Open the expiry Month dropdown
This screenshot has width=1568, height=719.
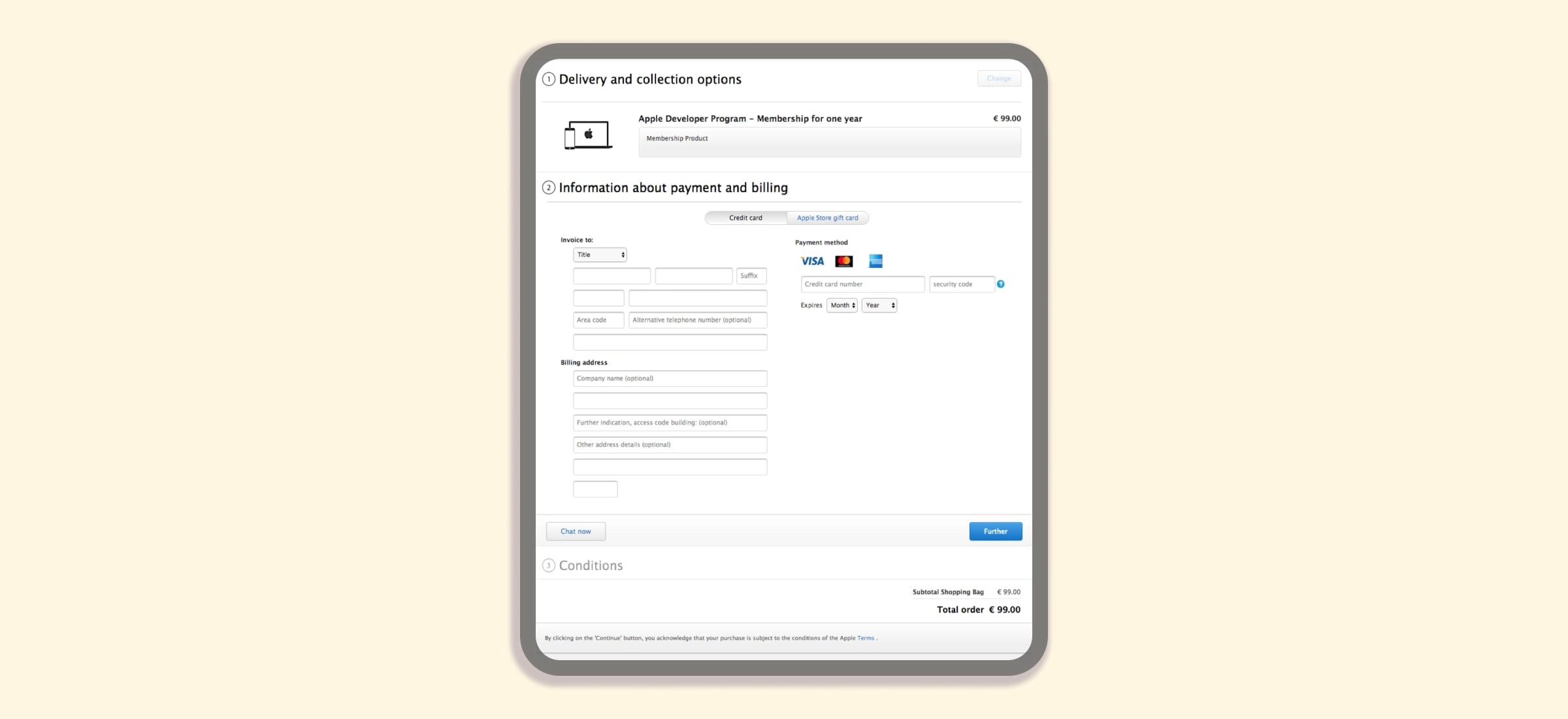pyautogui.click(x=841, y=305)
